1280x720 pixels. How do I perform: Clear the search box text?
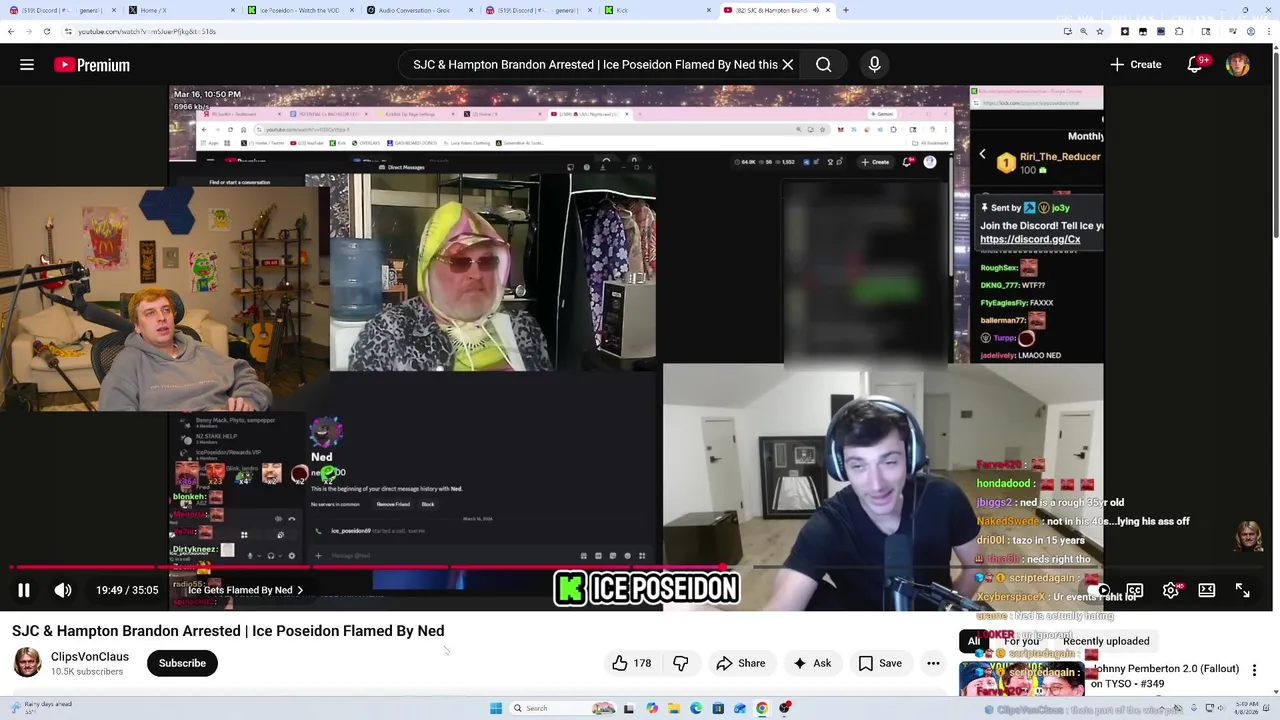tap(788, 65)
